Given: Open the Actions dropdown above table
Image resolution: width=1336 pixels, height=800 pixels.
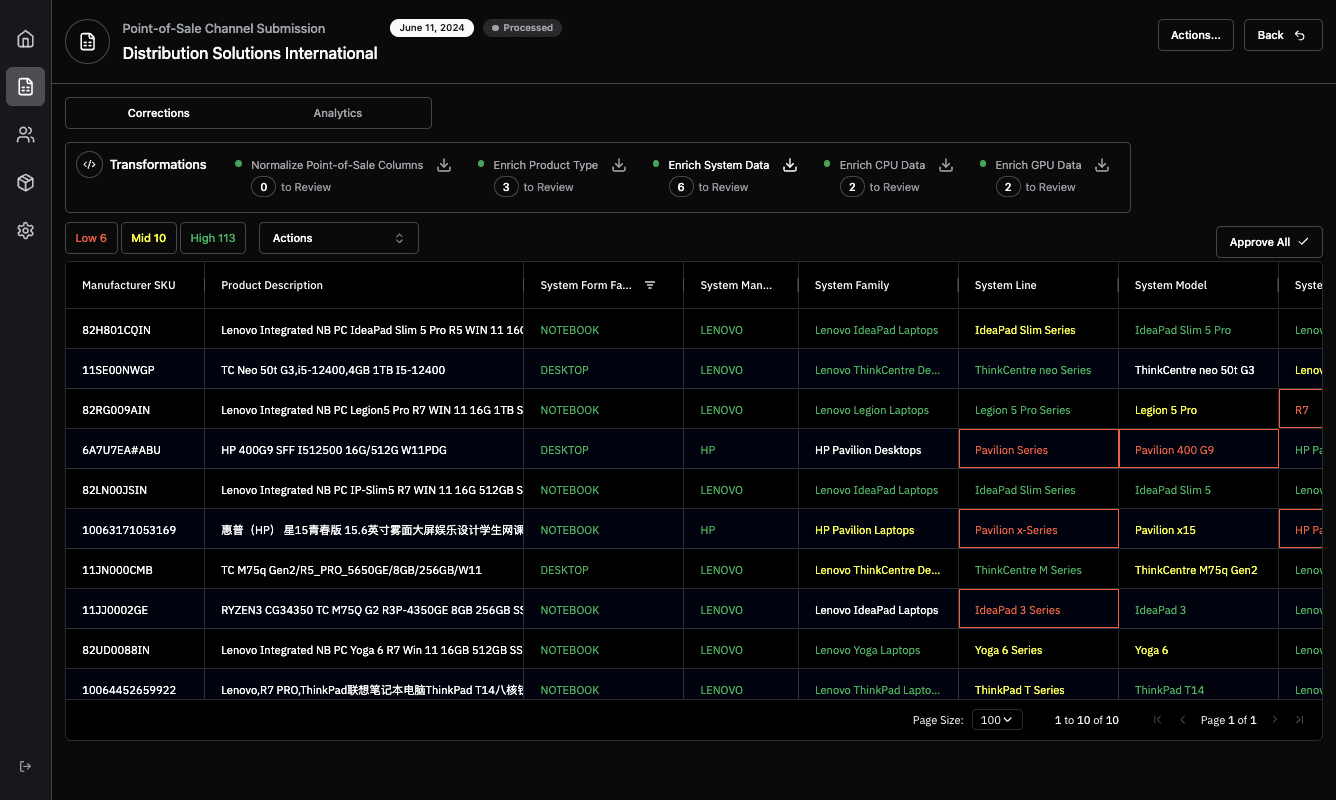Looking at the screenshot, I should [339, 238].
